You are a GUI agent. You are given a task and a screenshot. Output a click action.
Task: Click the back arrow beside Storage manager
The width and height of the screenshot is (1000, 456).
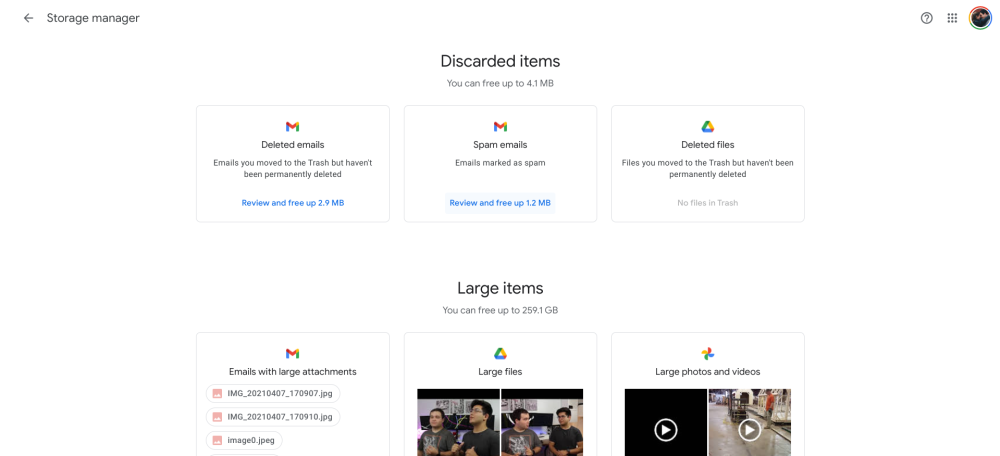pos(28,18)
